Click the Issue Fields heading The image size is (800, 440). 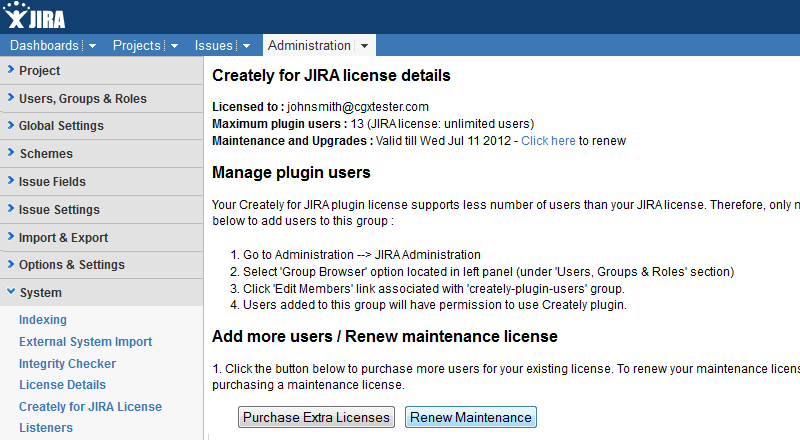coord(52,182)
